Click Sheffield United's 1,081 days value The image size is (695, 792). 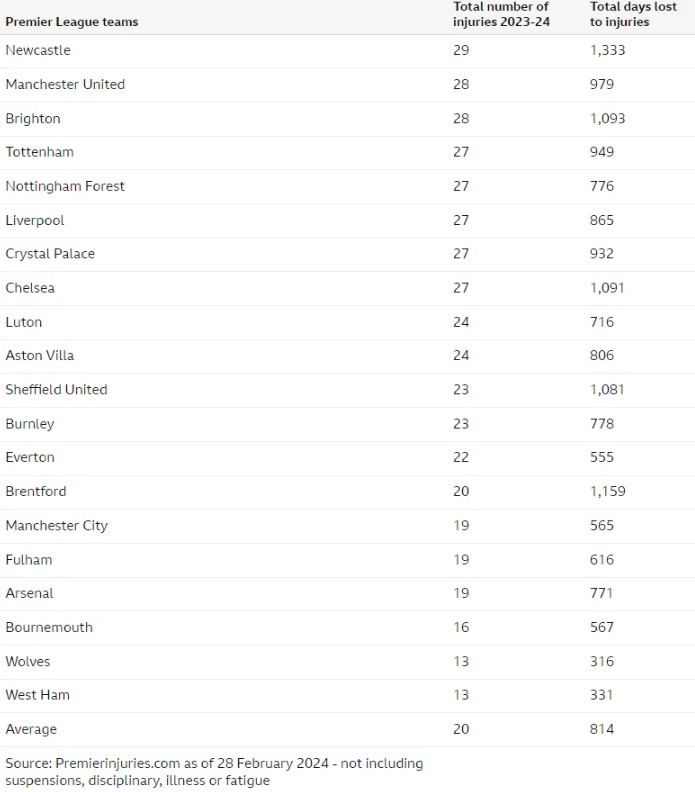607,390
